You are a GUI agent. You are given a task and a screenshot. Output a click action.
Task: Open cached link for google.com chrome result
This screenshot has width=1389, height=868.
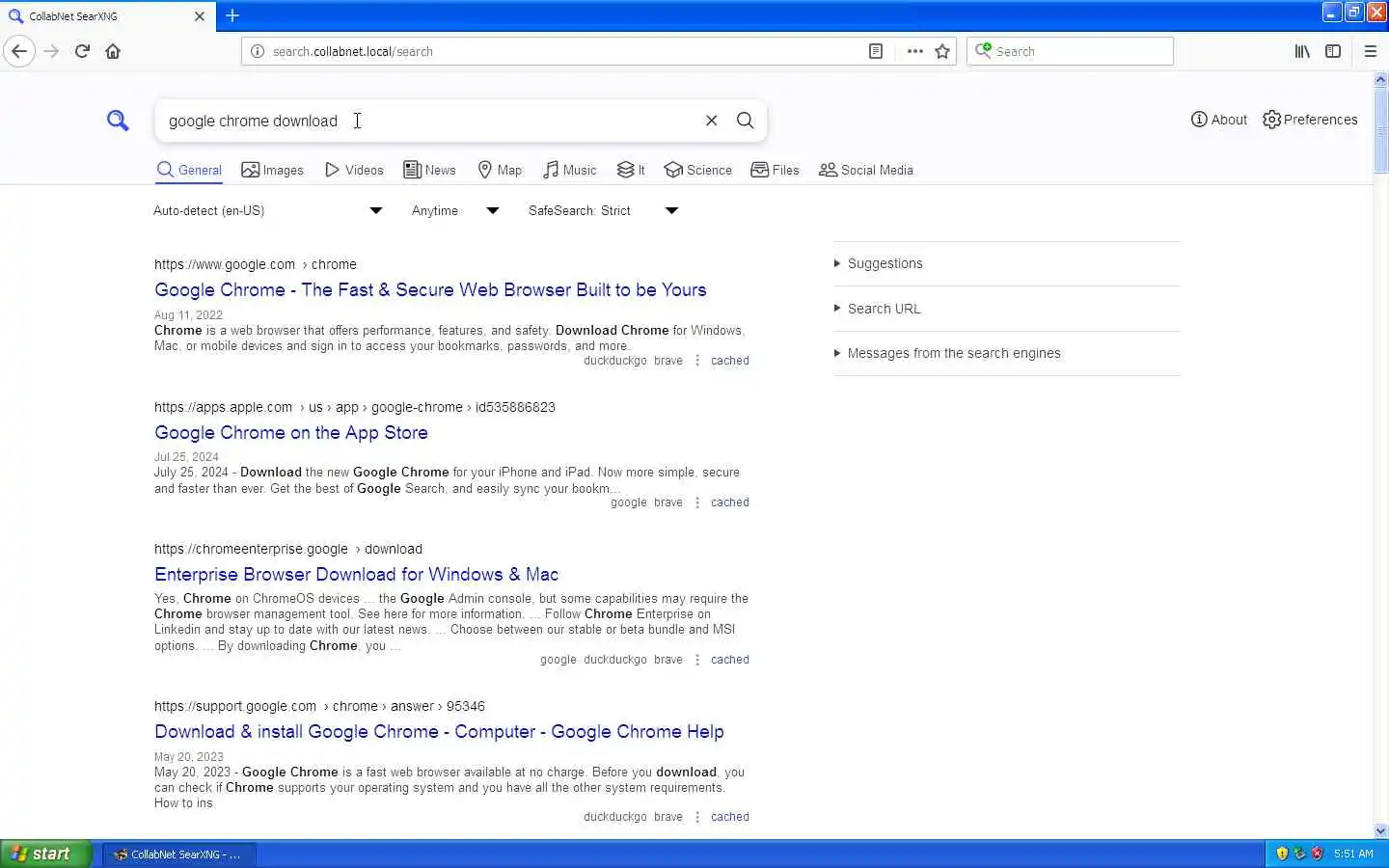click(x=730, y=361)
